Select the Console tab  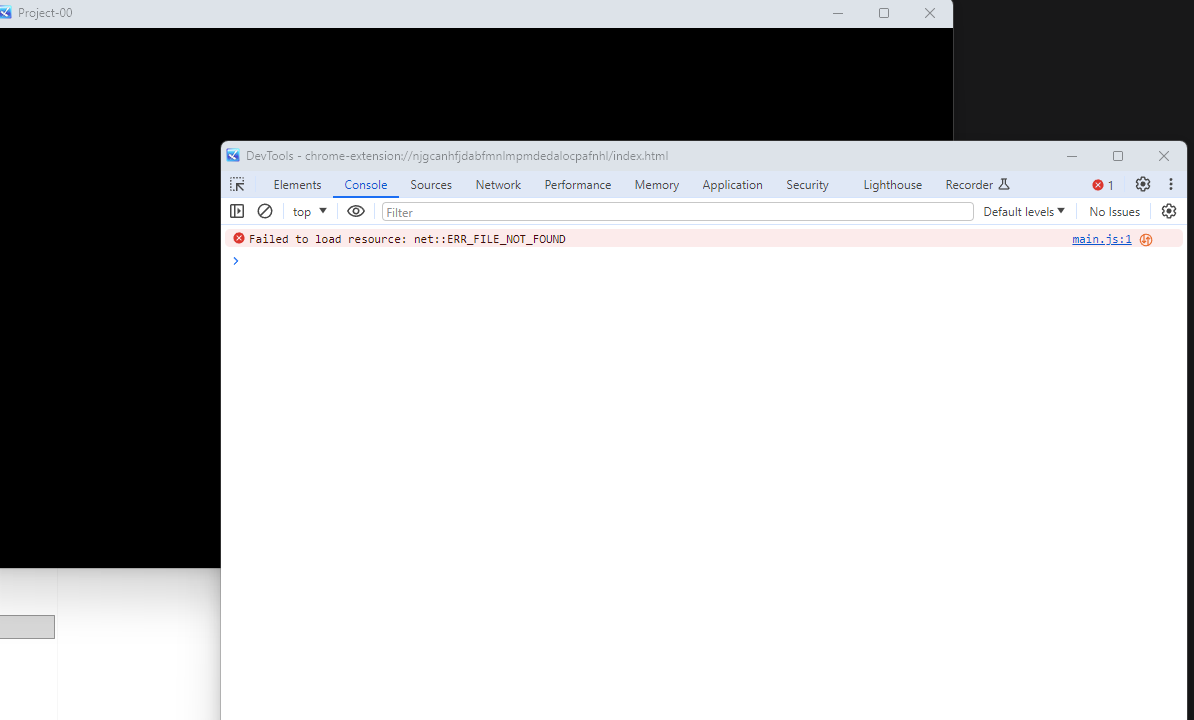click(x=366, y=185)
